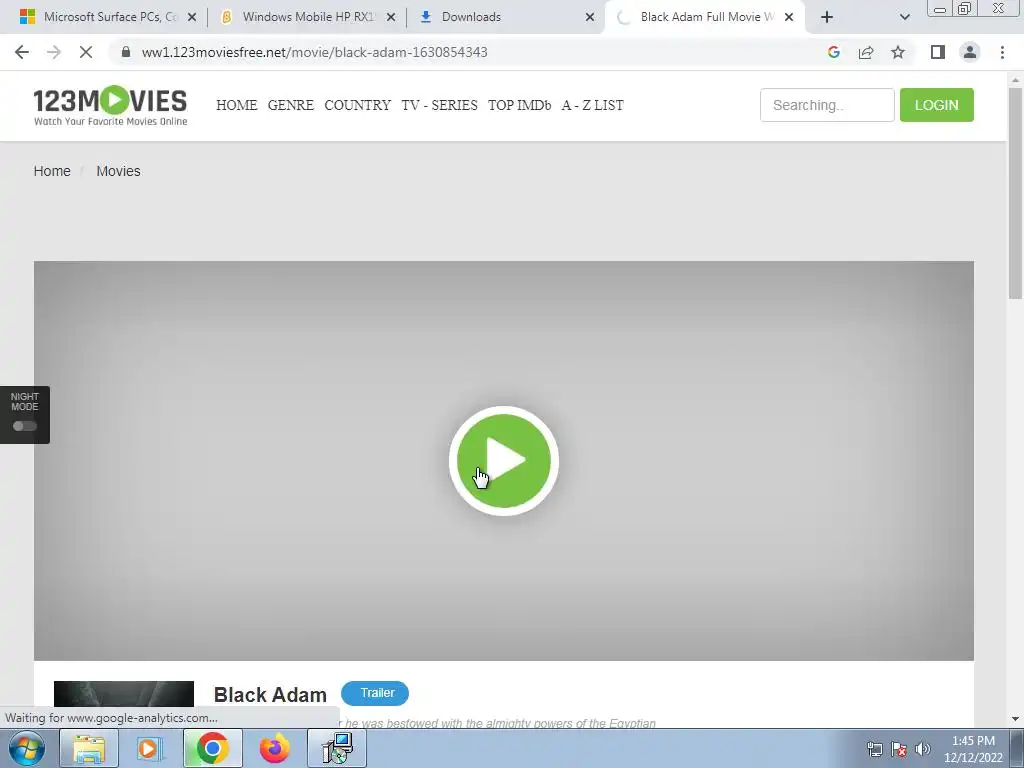This screenshot has width=1024, height=768.
Task: Open the installer program taskbar icon
Action: [x=337, y=748]
